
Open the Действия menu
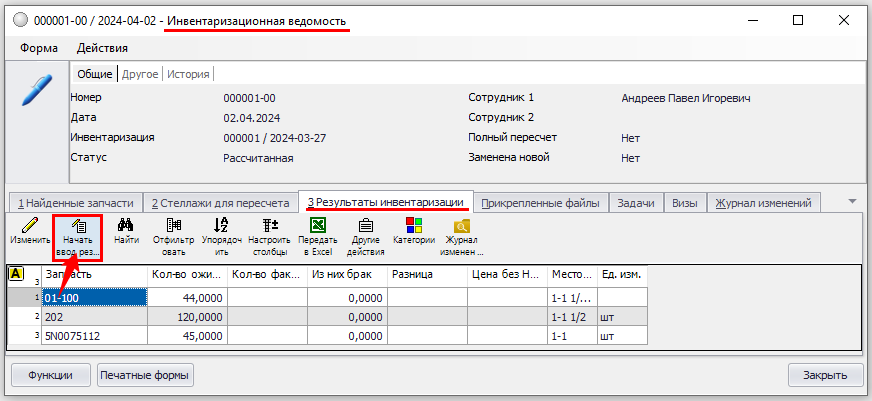[102, 47]
